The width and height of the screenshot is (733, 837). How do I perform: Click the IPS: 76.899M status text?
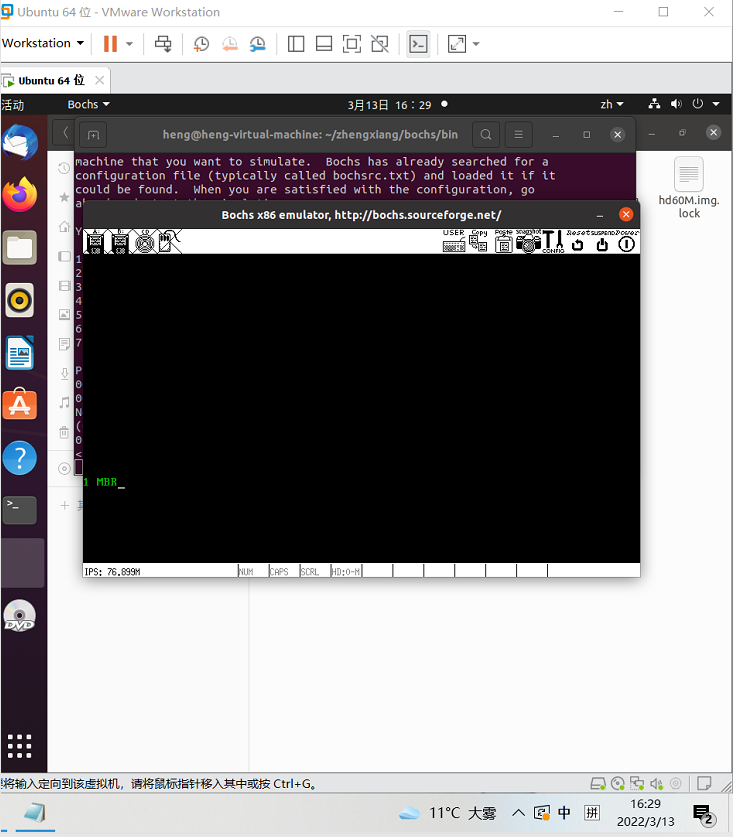pyautogui.click(x=112, y=572)
